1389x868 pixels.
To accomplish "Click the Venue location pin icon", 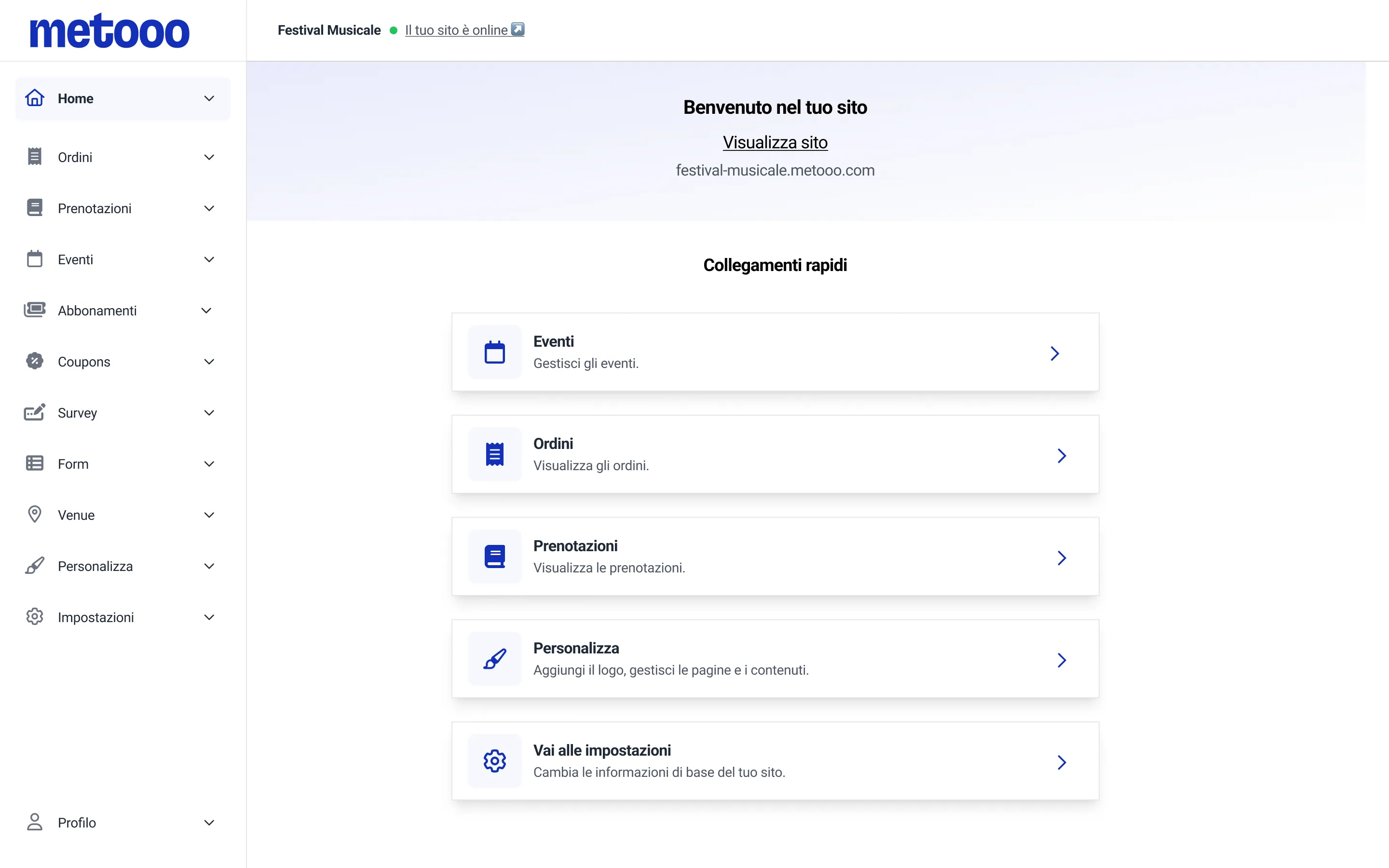I will (x=34, y=515).
